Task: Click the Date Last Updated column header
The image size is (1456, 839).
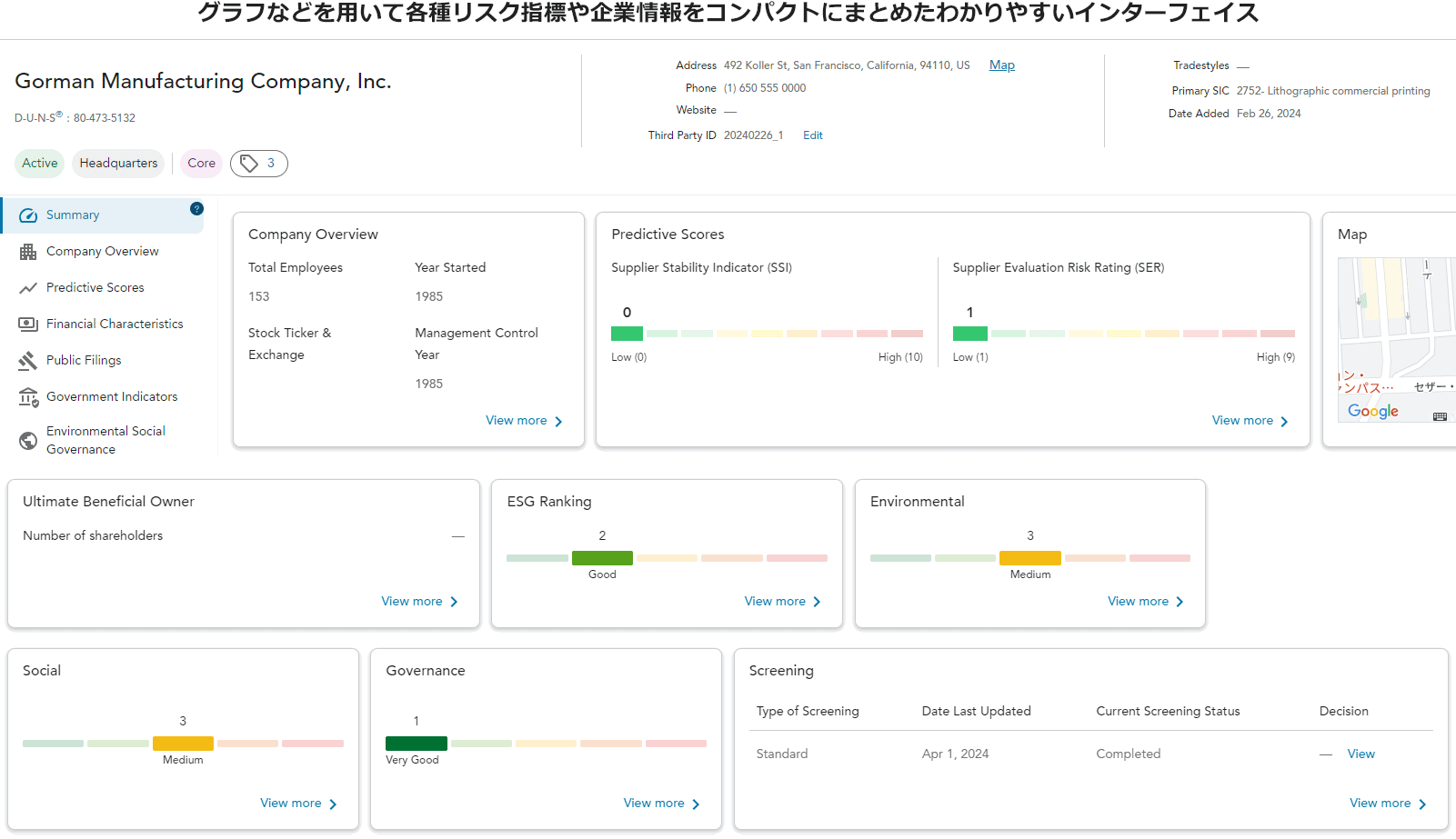Action: pos(977,712)
